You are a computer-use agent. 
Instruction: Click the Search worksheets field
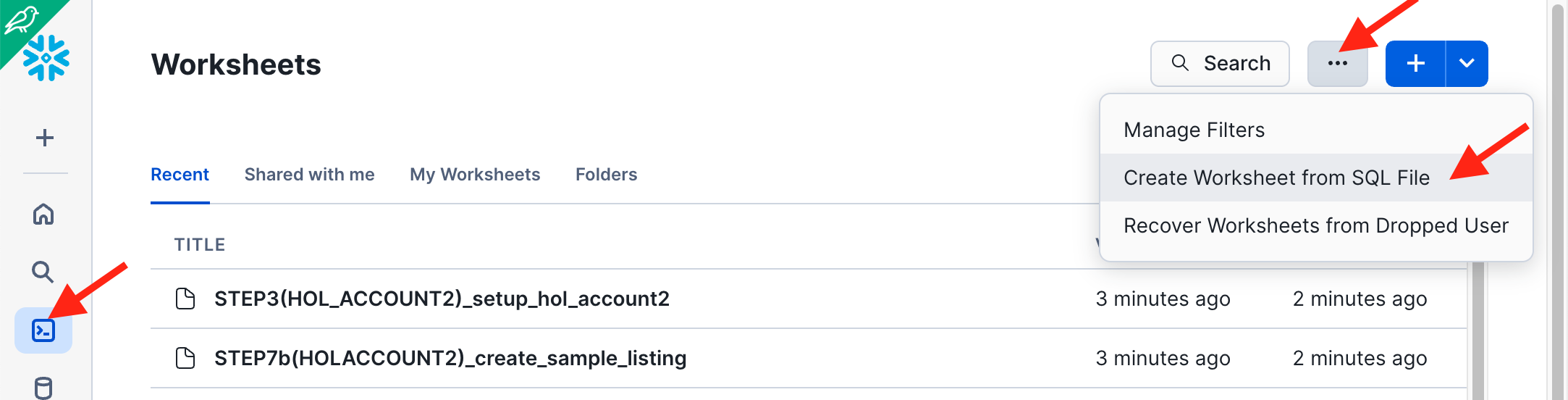coord(1220,64)
